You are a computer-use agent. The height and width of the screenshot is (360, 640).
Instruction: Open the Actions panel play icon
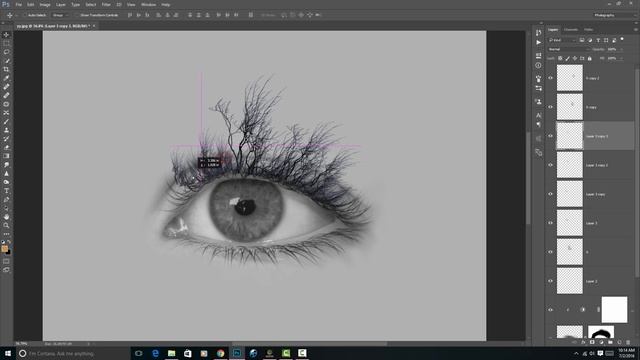coord(538,42)
